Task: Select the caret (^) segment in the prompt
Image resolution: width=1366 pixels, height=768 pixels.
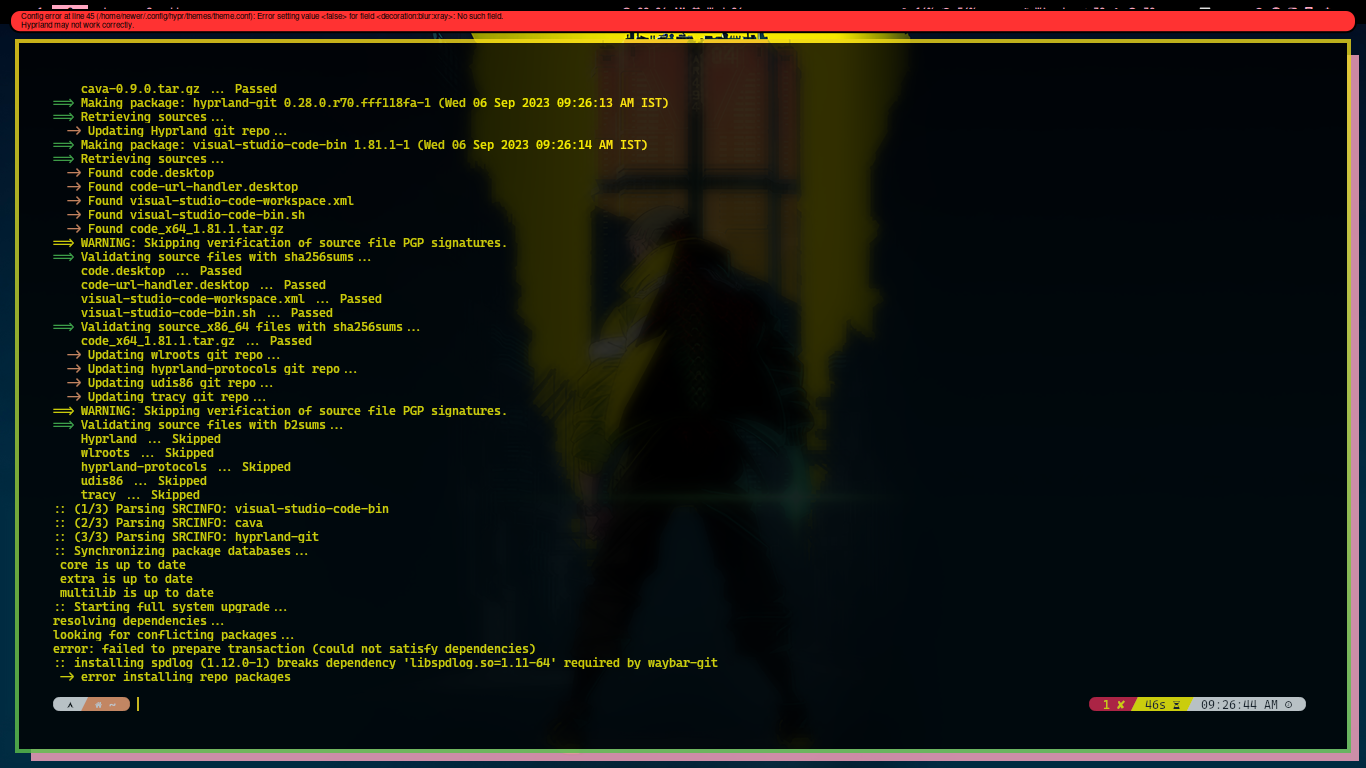Action: (x=70, y=704)
